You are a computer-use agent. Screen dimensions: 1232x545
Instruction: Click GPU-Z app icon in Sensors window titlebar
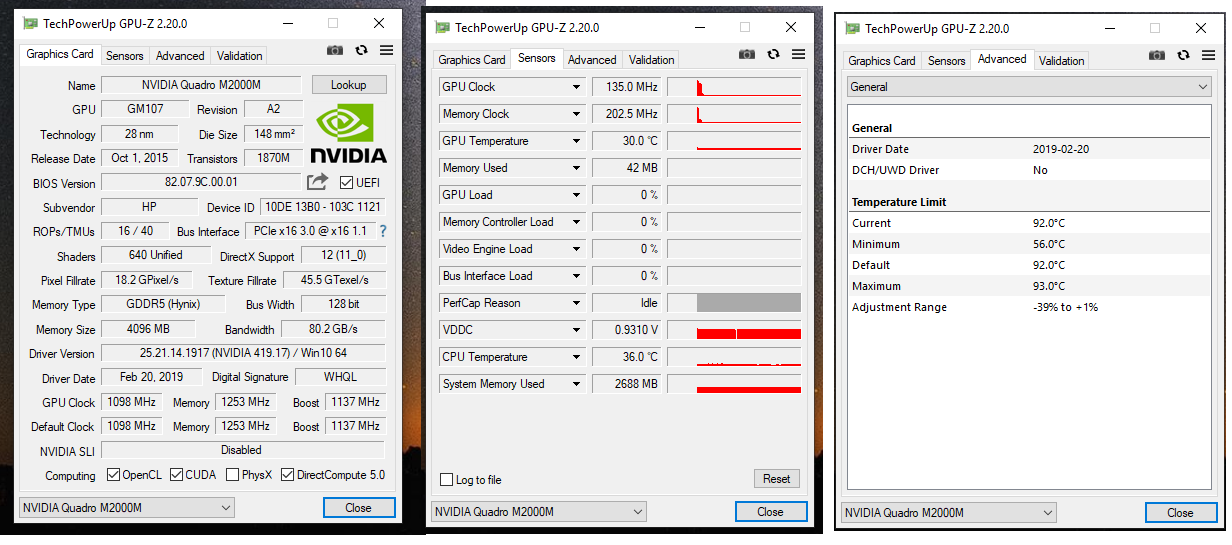point(443,27)
